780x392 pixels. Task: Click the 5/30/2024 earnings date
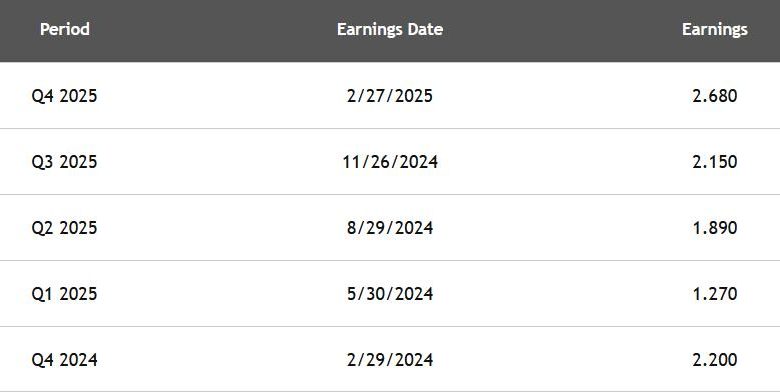coord(390,294)
